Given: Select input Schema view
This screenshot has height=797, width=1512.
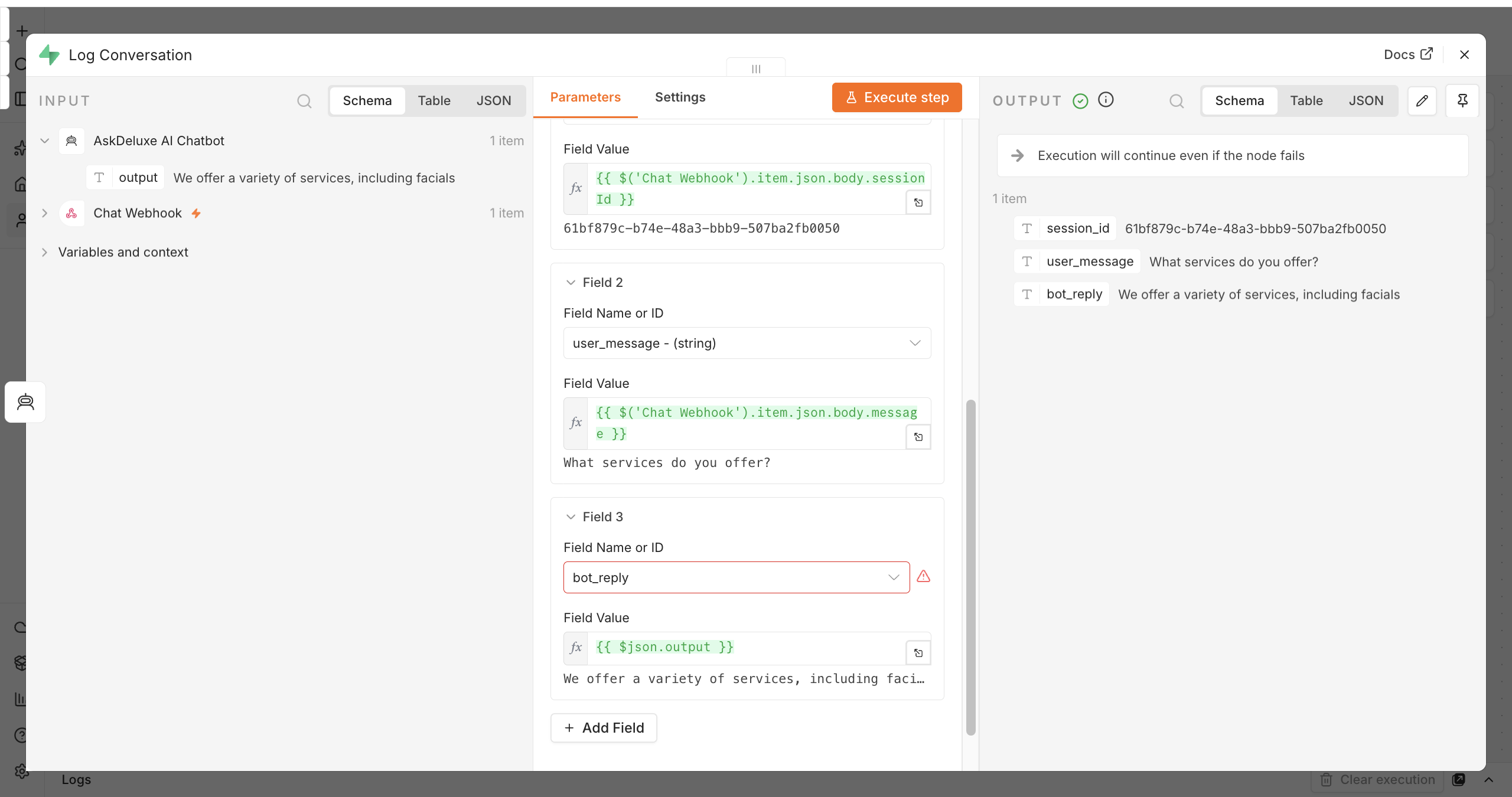Looking at the screenshot, I should 367,100.
